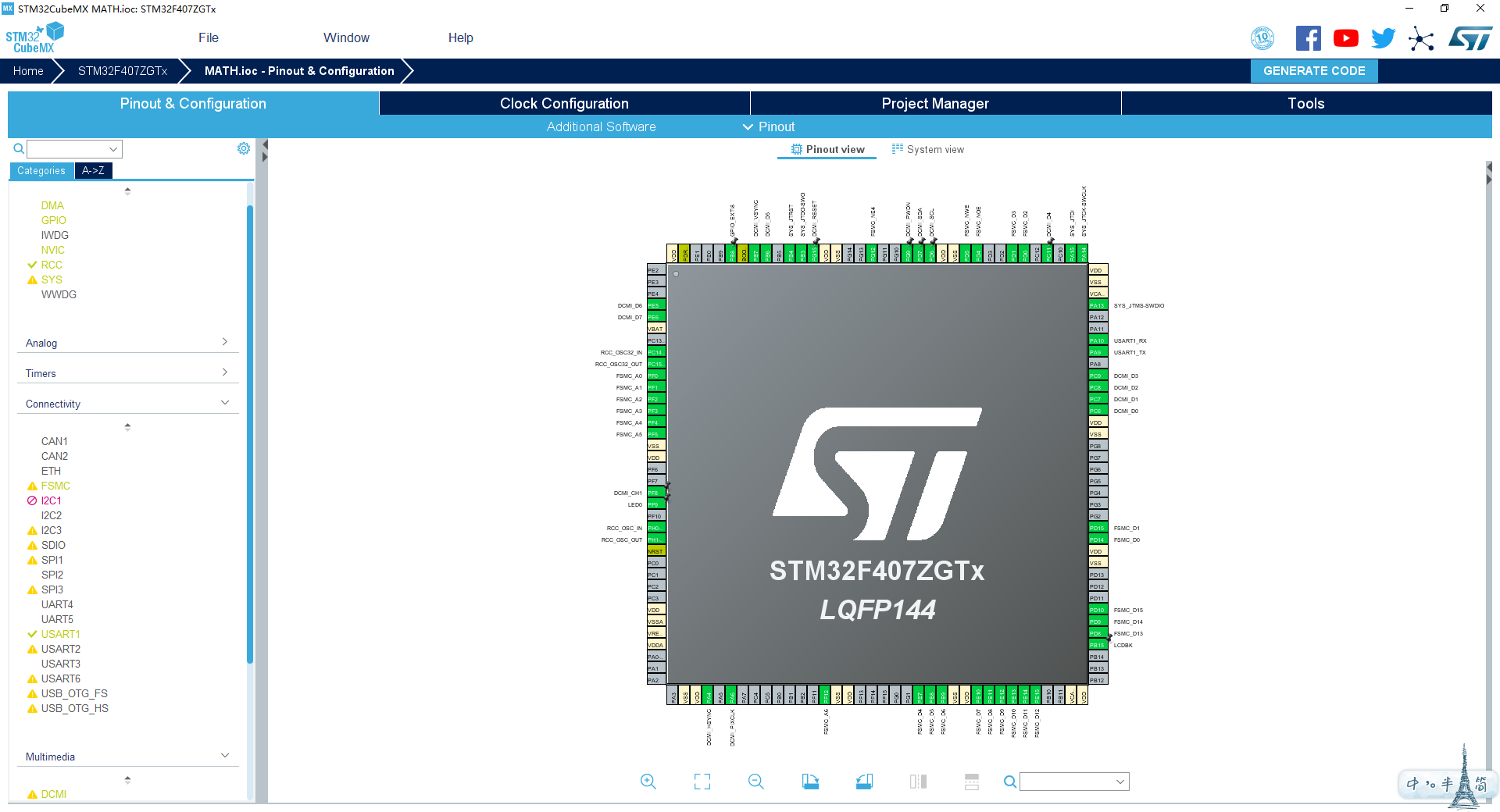Open the YouTube channel icon
Viewport: 1500px width, 812px height.
point(1345,37)
